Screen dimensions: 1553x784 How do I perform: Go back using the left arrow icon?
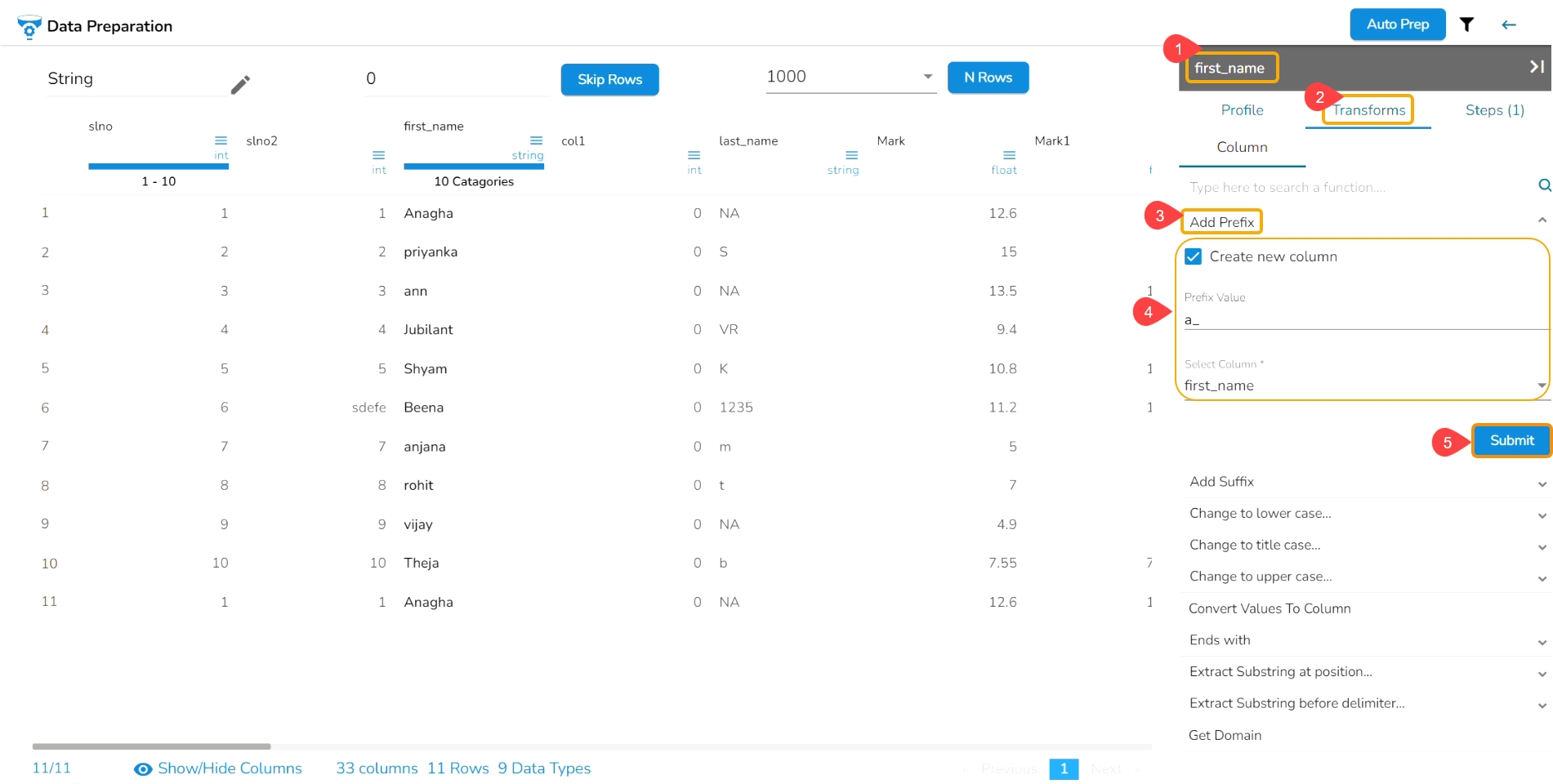pyautogui.click(x=1509, y=24)
